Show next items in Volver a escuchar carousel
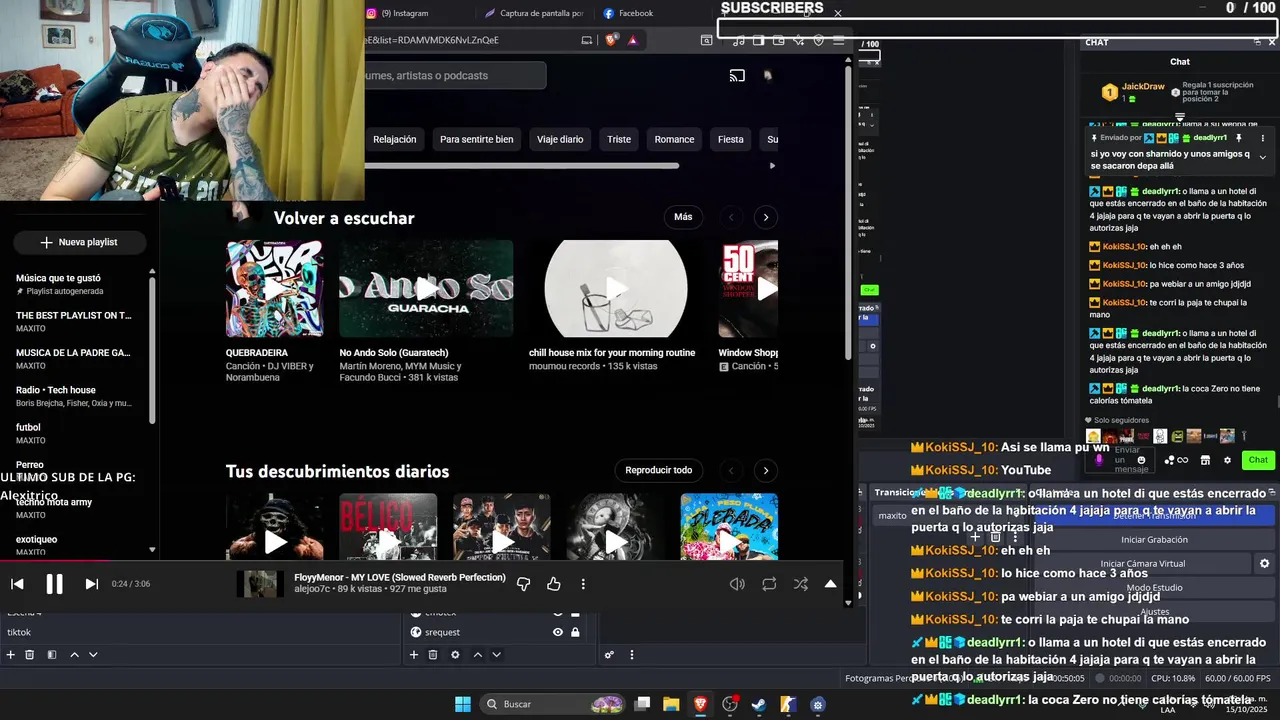Image resolution: width=1280 pixels, height=720 pixels. coord(766,217)
